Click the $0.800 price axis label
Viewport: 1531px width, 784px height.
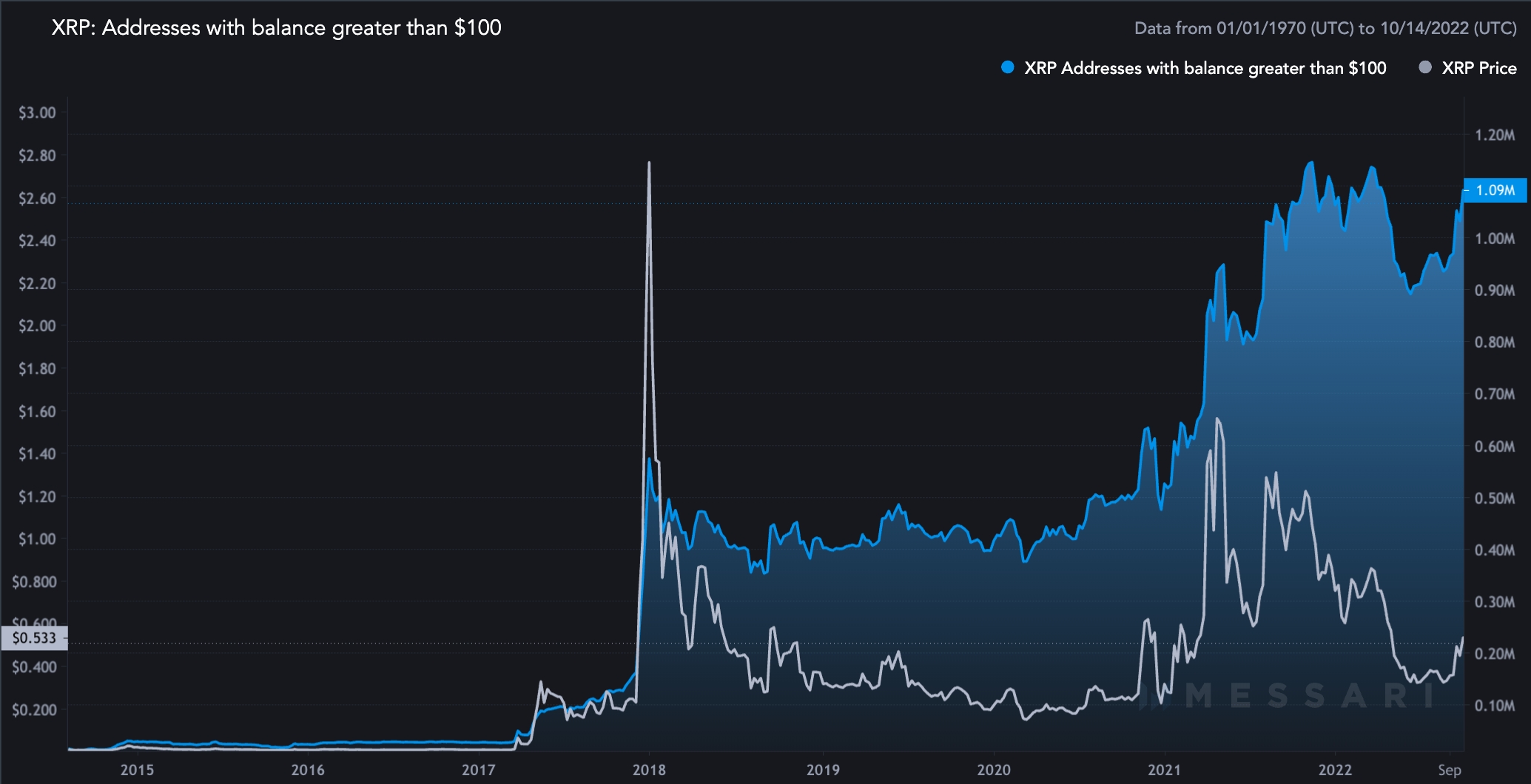(34, 581)
